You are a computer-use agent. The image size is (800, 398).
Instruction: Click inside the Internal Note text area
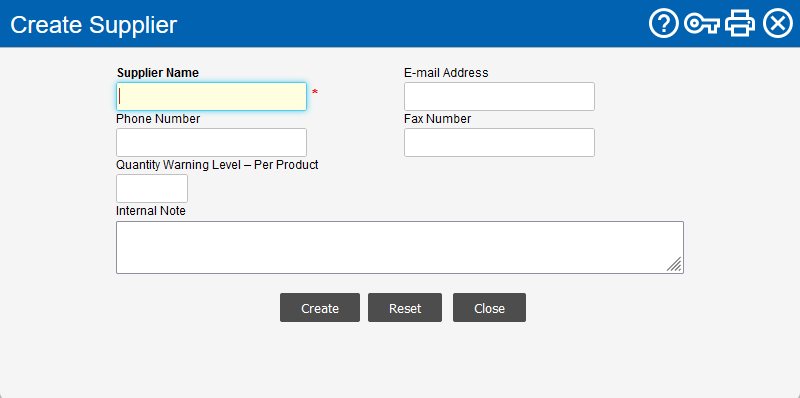point(400,247)
